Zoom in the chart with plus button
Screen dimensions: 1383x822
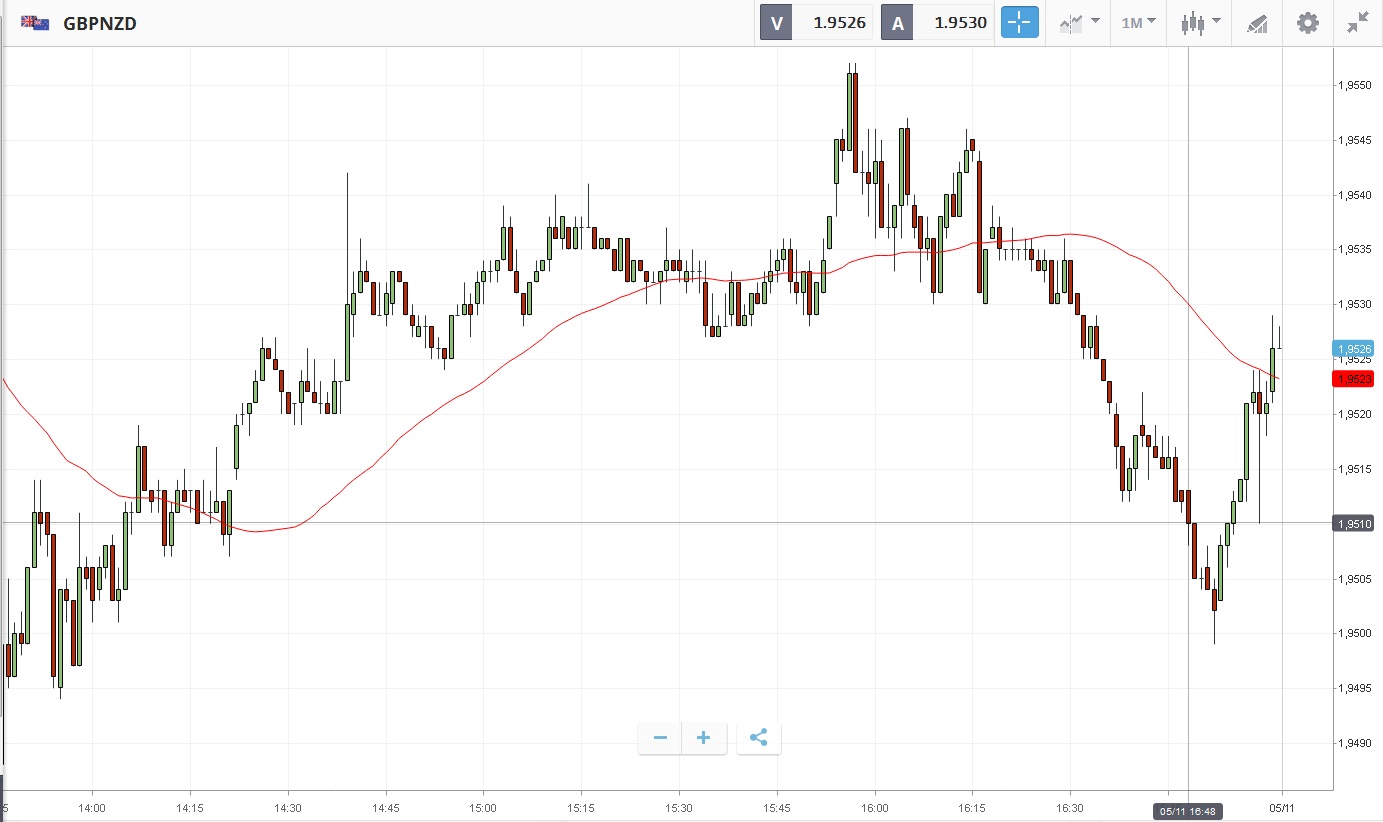click(704, 738)
